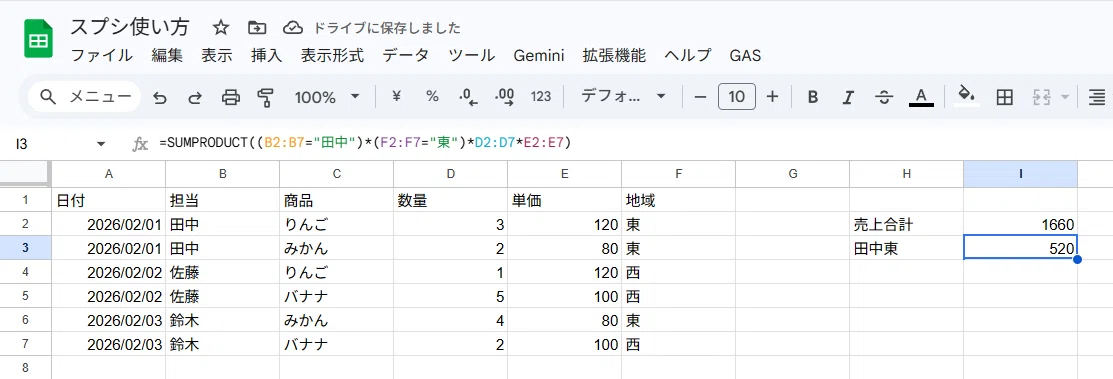Select the paint format roller
The width and height of the screenshot is (1113, 379).
coord(265,97)
